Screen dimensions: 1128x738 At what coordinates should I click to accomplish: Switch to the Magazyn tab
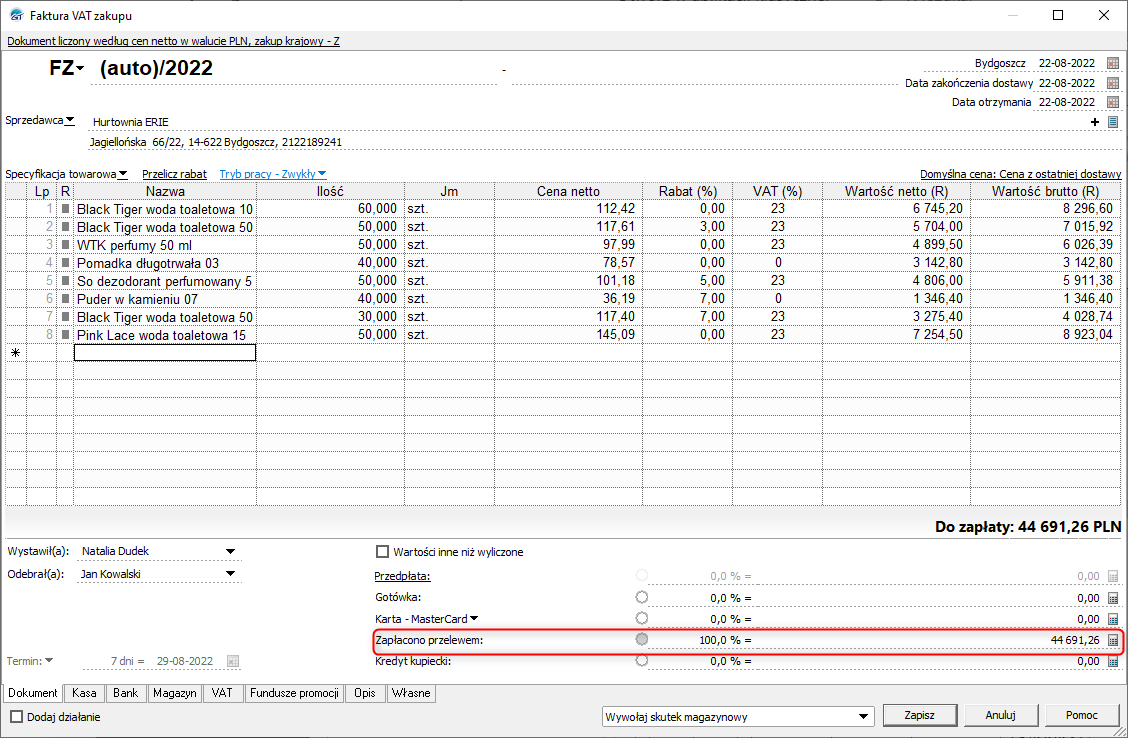[175, 693]
